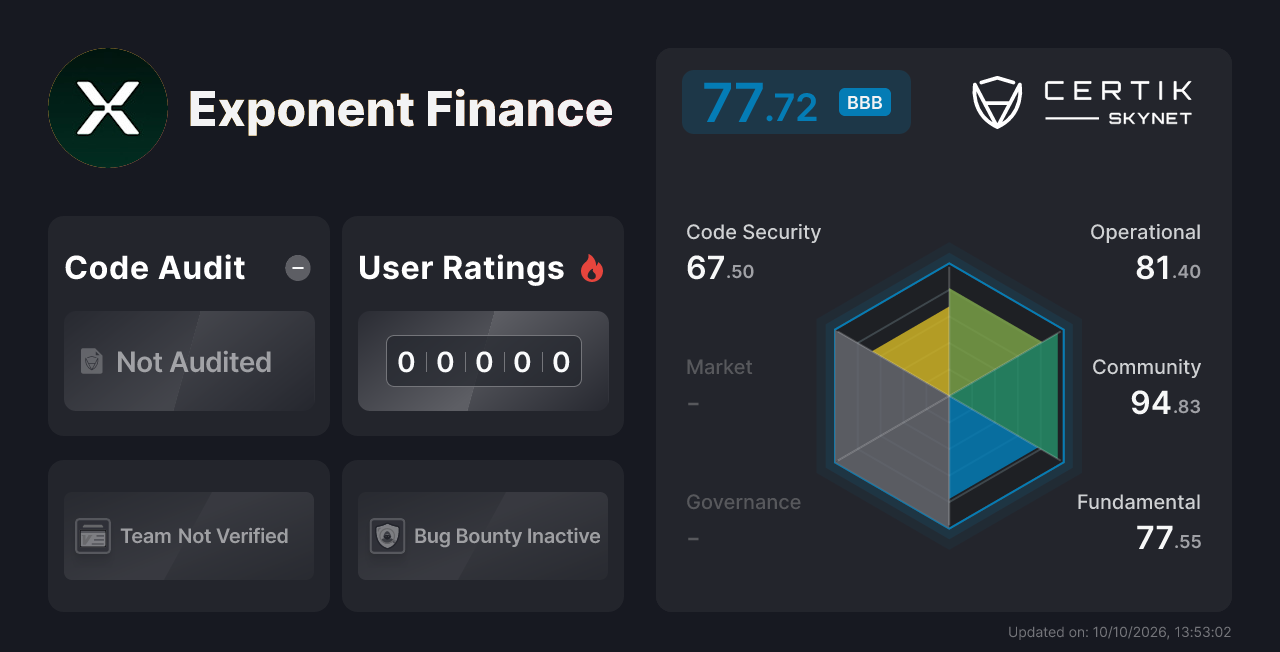Image resolution: width=1280 pixels, height=652 pixels.
Task: Click the Team Not Verified ID card icon
Action: pyautogui.click(x=93, y=536)
